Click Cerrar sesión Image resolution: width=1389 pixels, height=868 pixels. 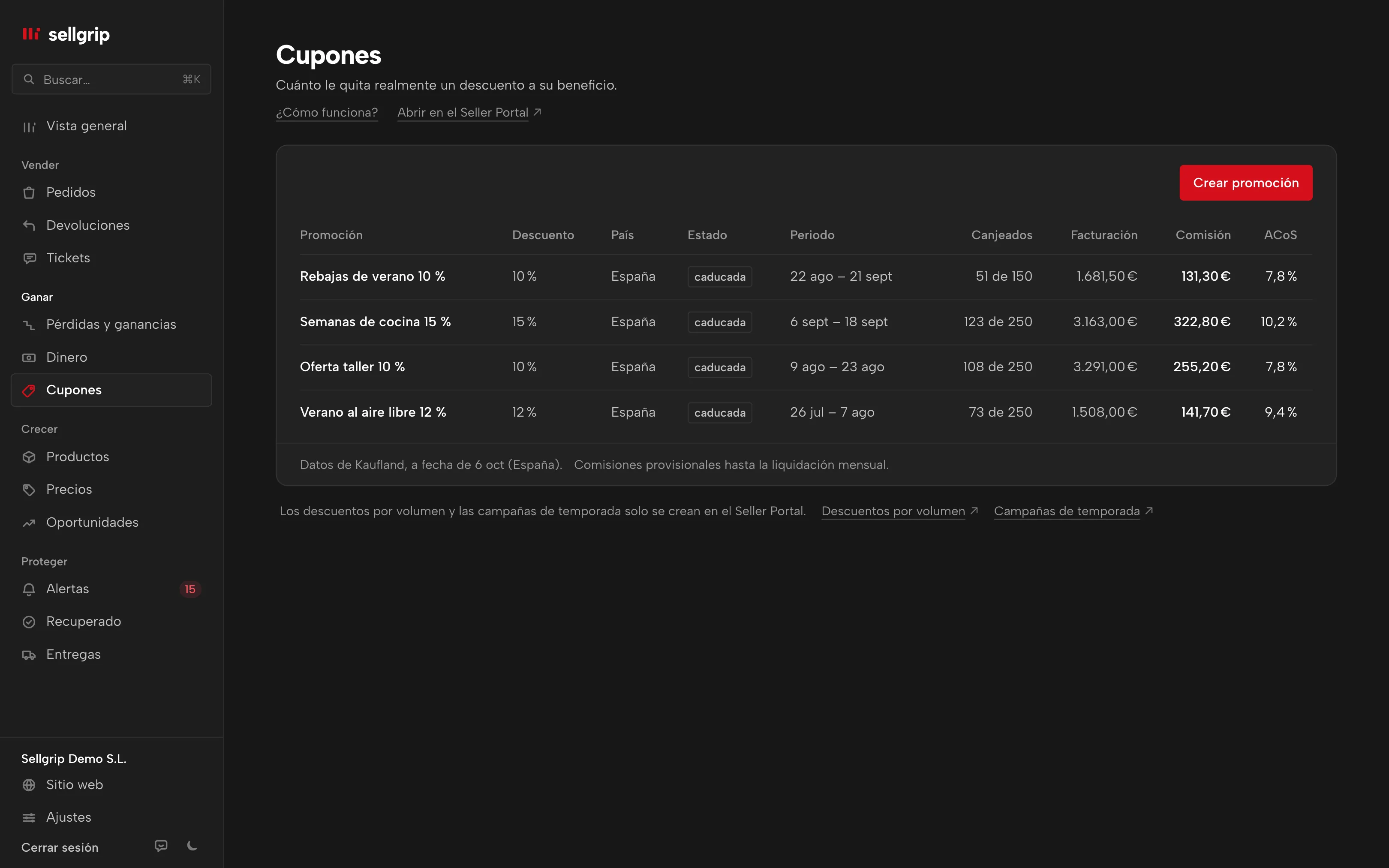pos(60,847)
